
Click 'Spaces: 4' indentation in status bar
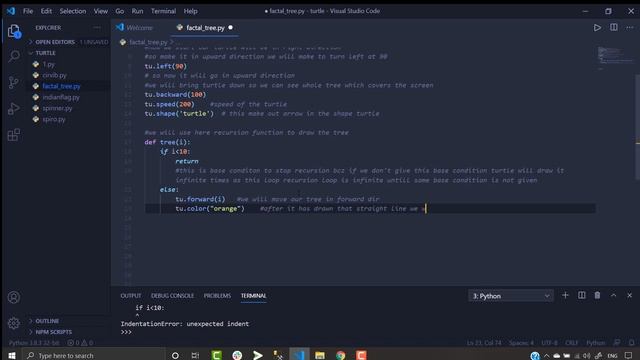pos(521,343)
